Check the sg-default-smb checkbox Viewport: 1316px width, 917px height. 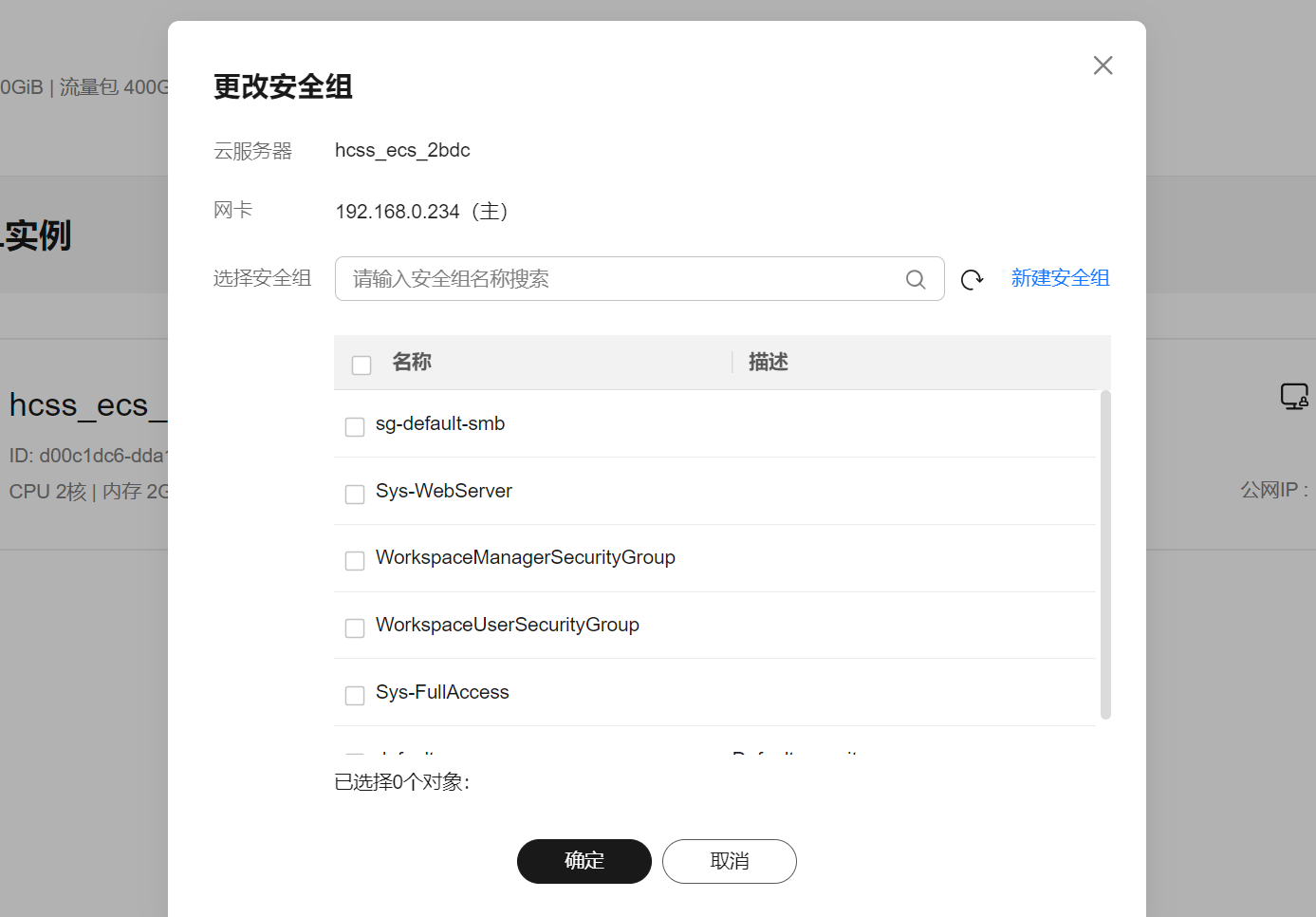355,427
